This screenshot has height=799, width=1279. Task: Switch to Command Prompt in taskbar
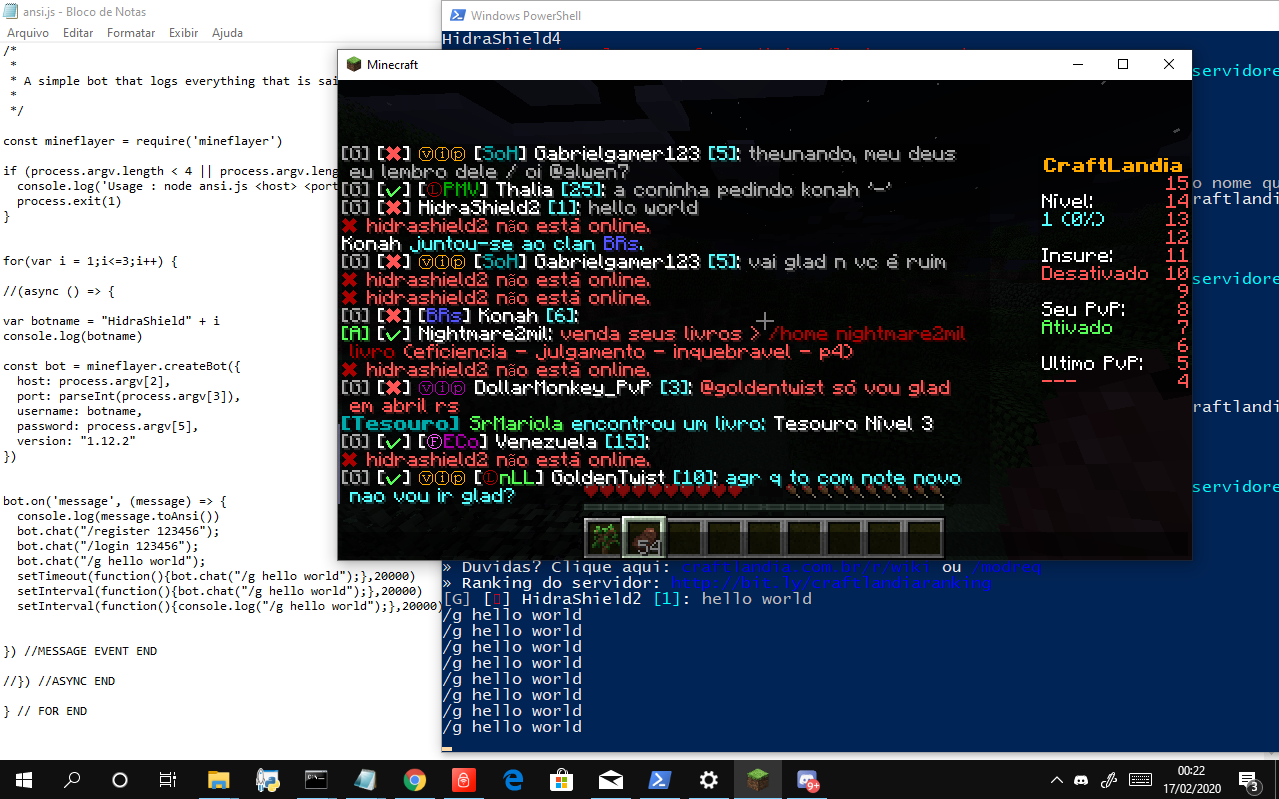(316, 780)
